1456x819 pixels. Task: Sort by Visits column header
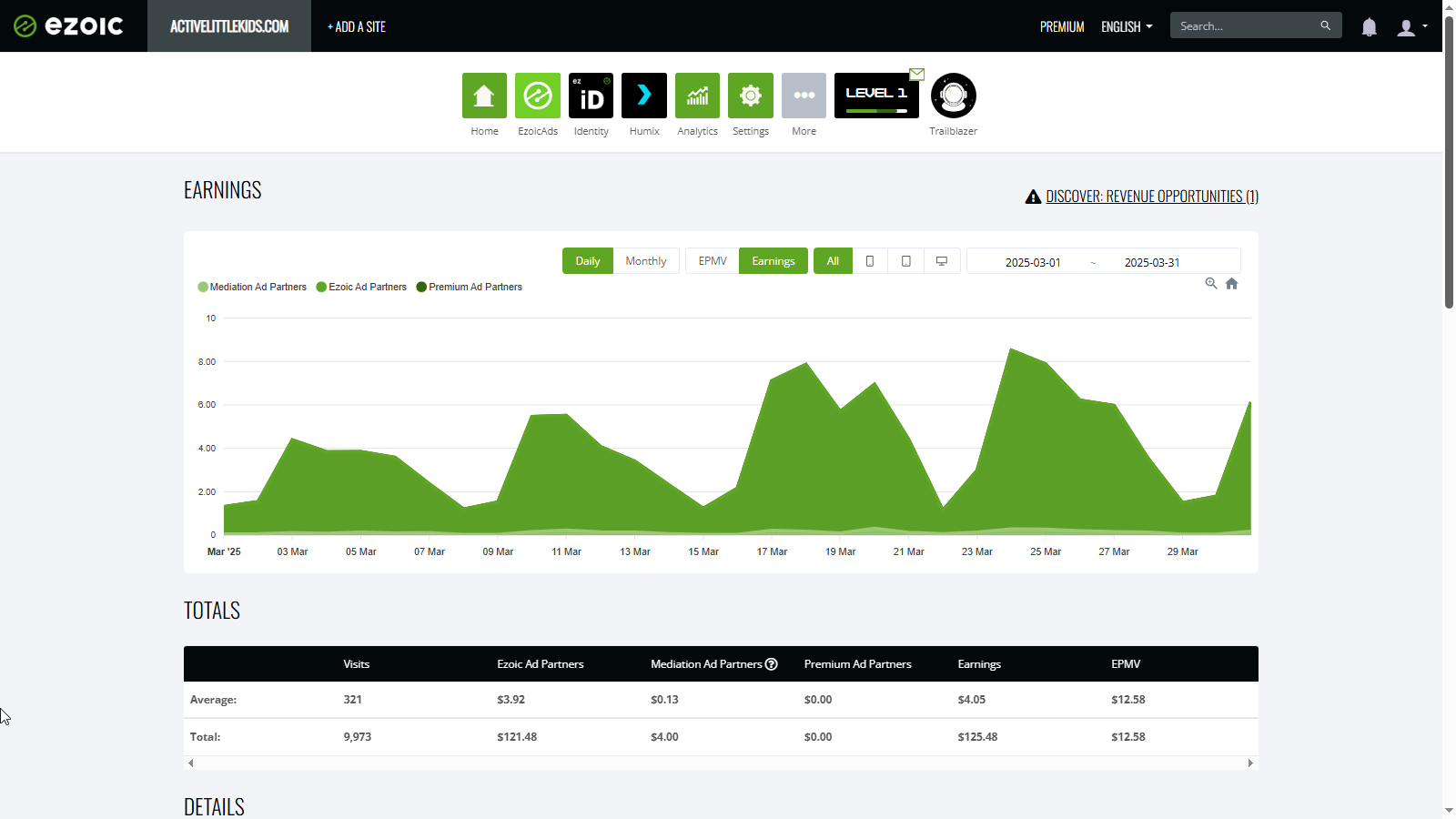pos(357,664)
